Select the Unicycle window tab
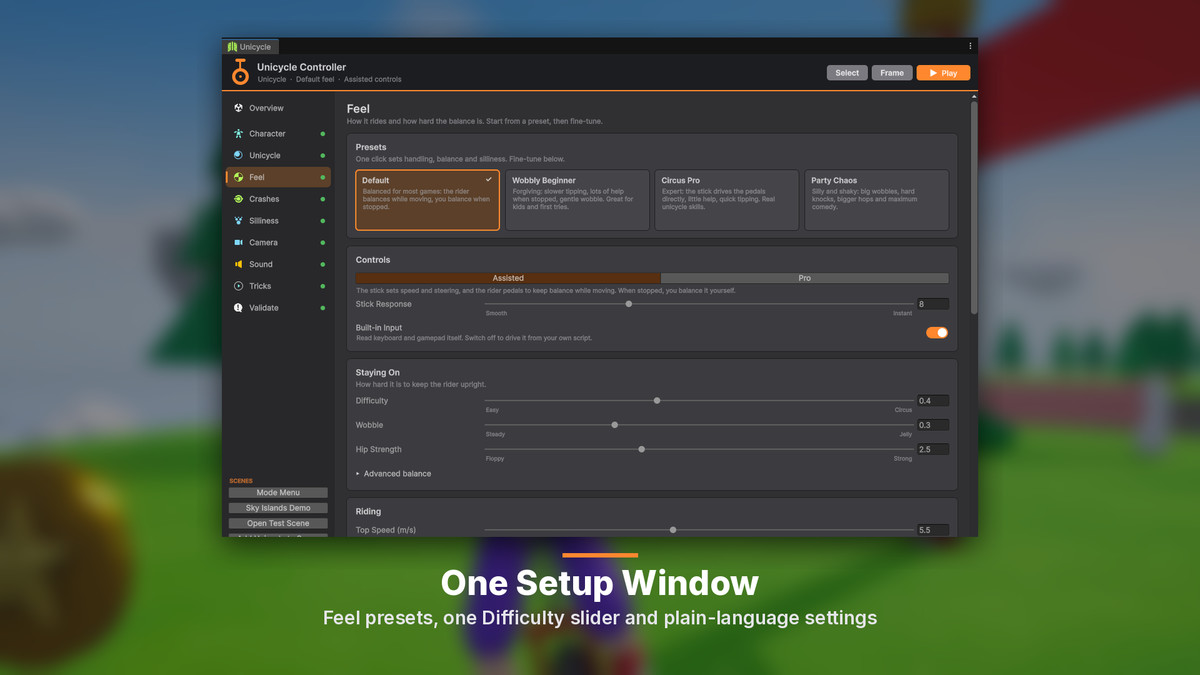1200x675 pixels. pyautogui.click(x=251, y=47)
